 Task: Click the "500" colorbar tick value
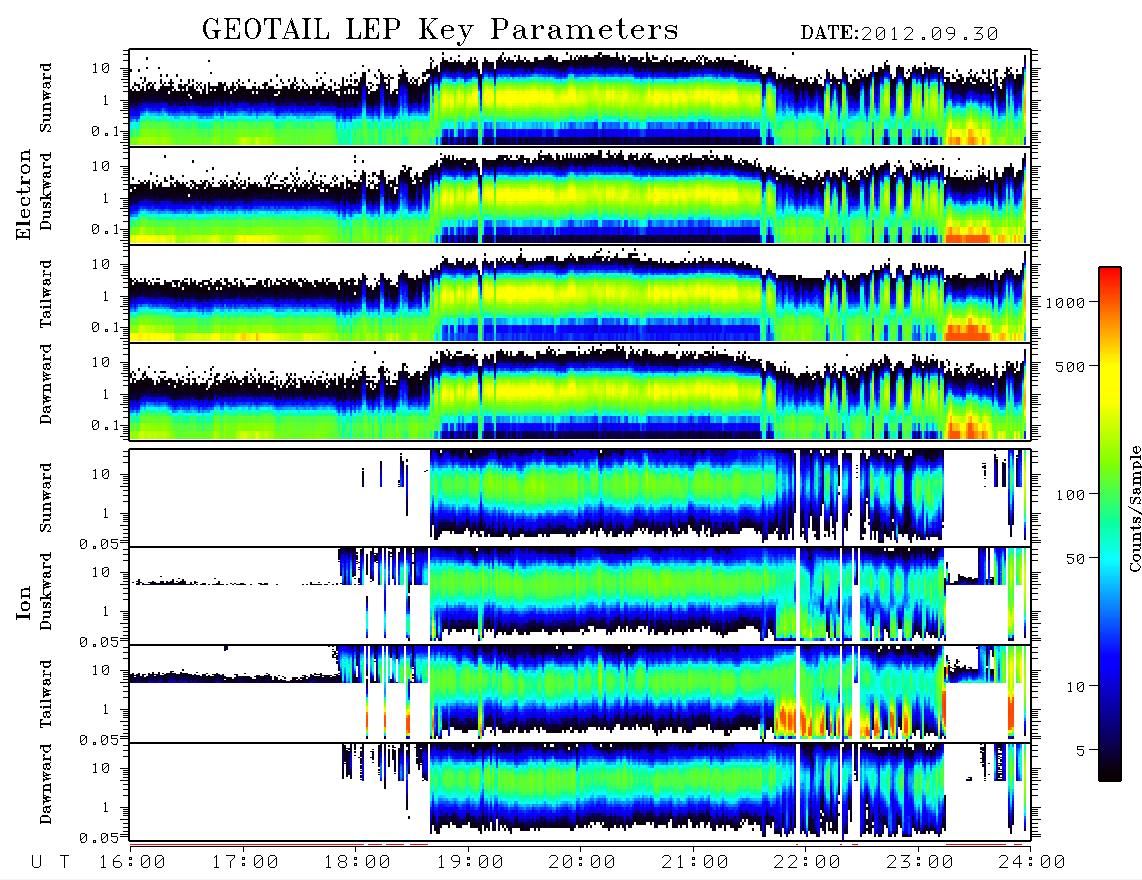(1070, 366)
